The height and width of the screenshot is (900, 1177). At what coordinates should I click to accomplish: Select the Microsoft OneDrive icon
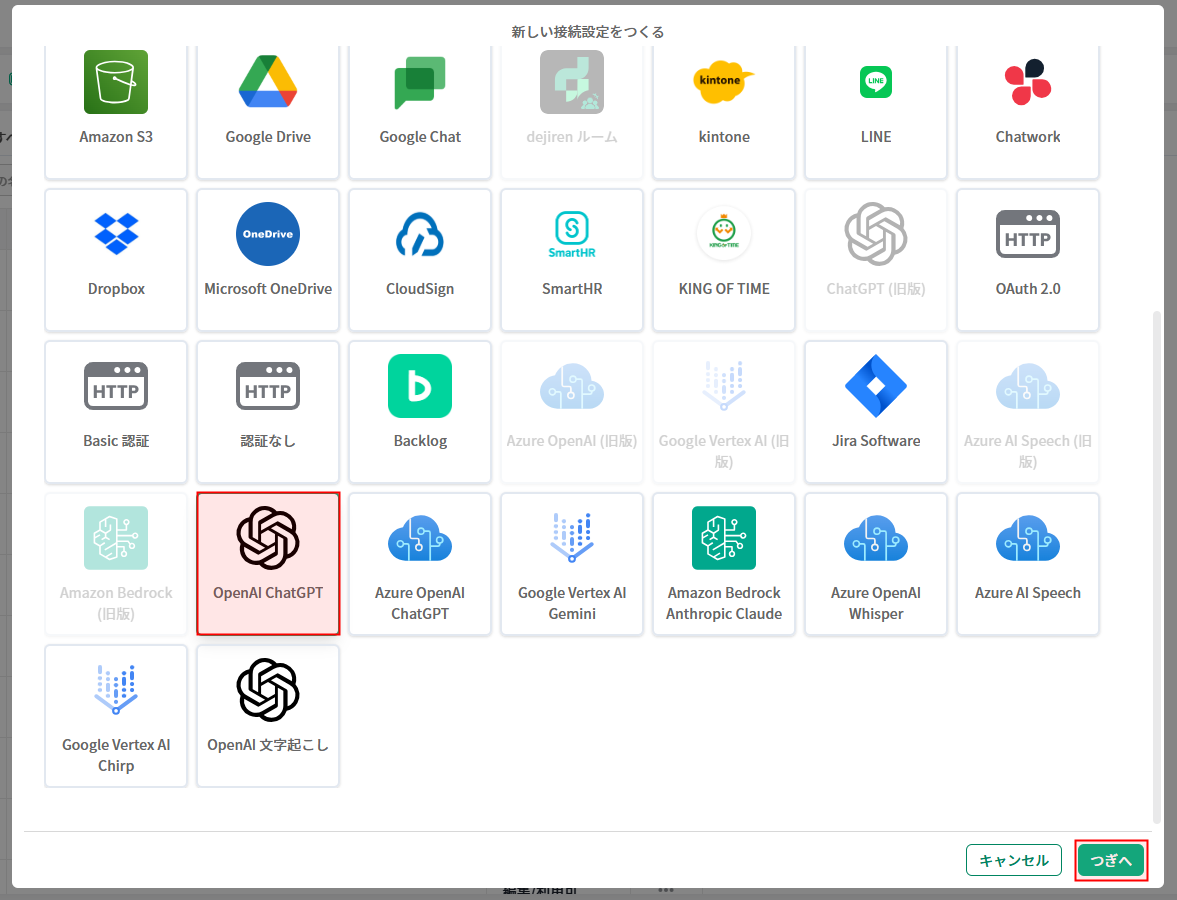pyautogui.click(x=268, y=234)
